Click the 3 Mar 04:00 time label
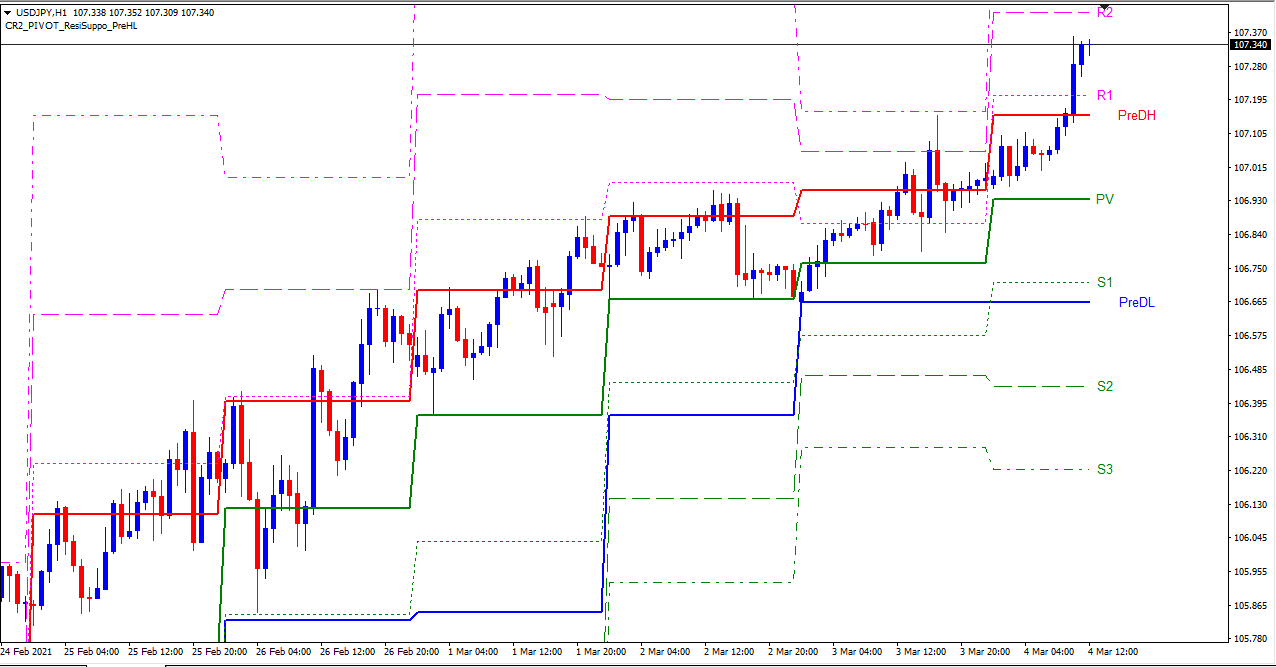 [859, 651]
